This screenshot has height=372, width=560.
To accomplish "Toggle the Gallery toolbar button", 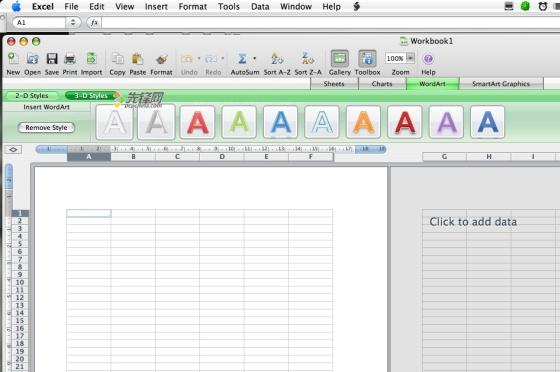I will click(x=340, y=59).
